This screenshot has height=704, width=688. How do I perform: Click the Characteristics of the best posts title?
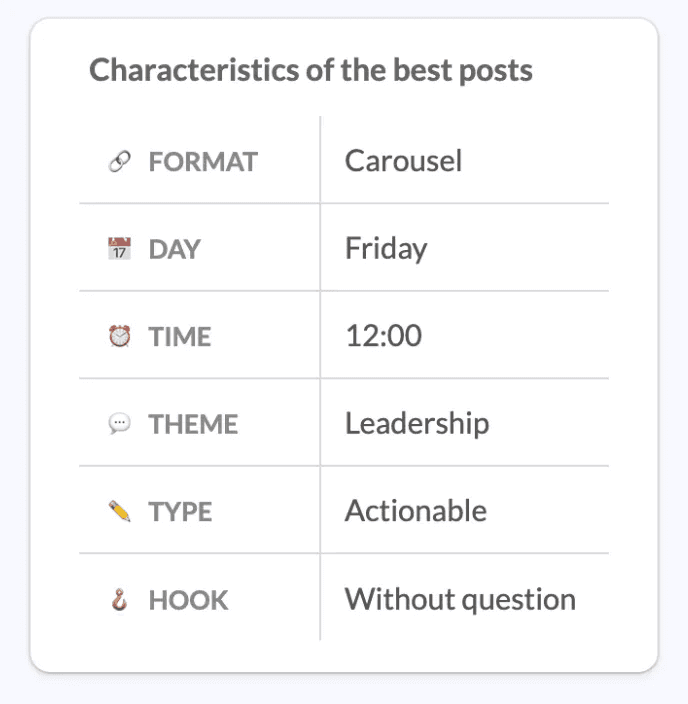pos(311,70)
